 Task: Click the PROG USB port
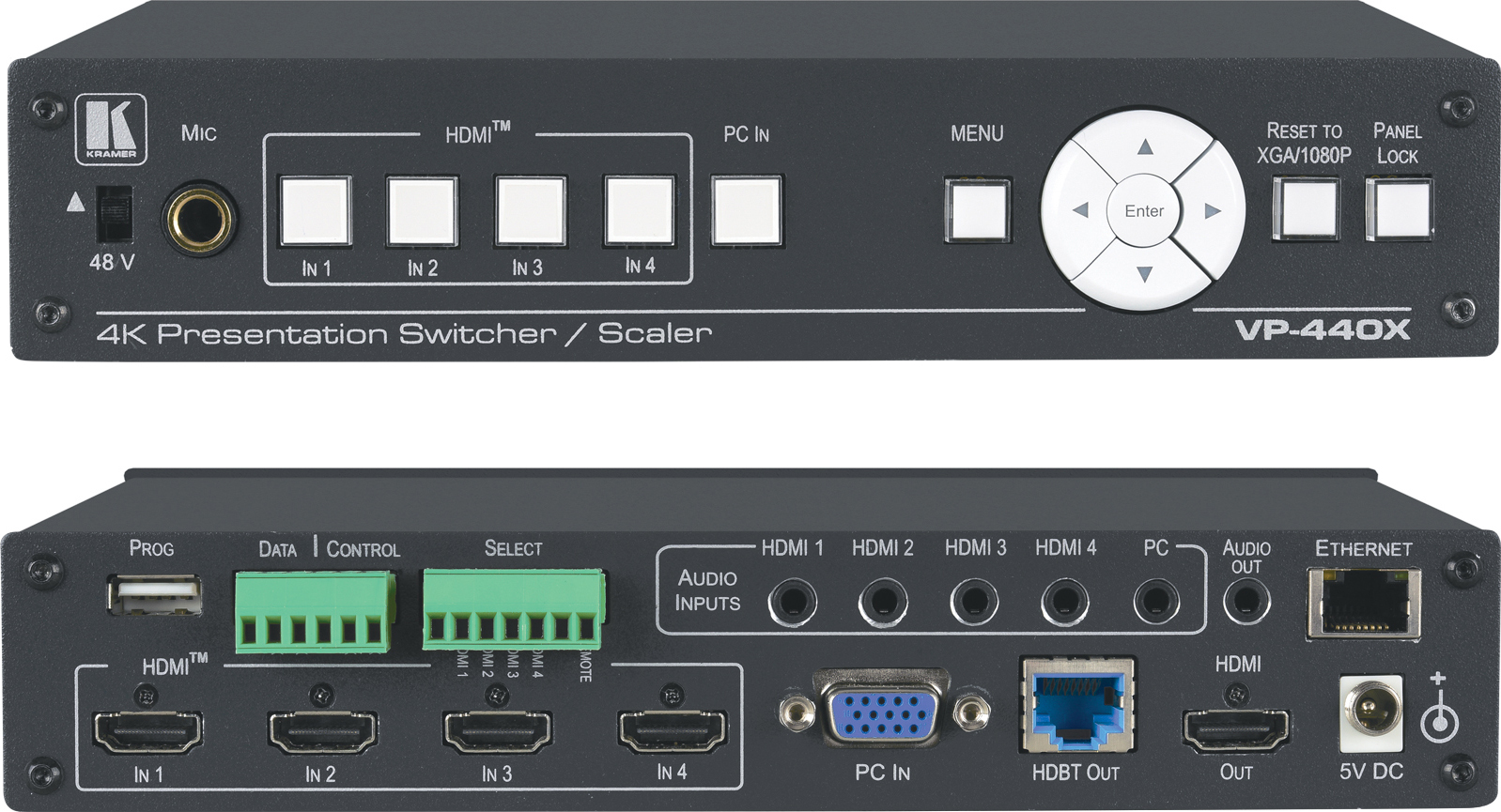click(x=155, y=596)
